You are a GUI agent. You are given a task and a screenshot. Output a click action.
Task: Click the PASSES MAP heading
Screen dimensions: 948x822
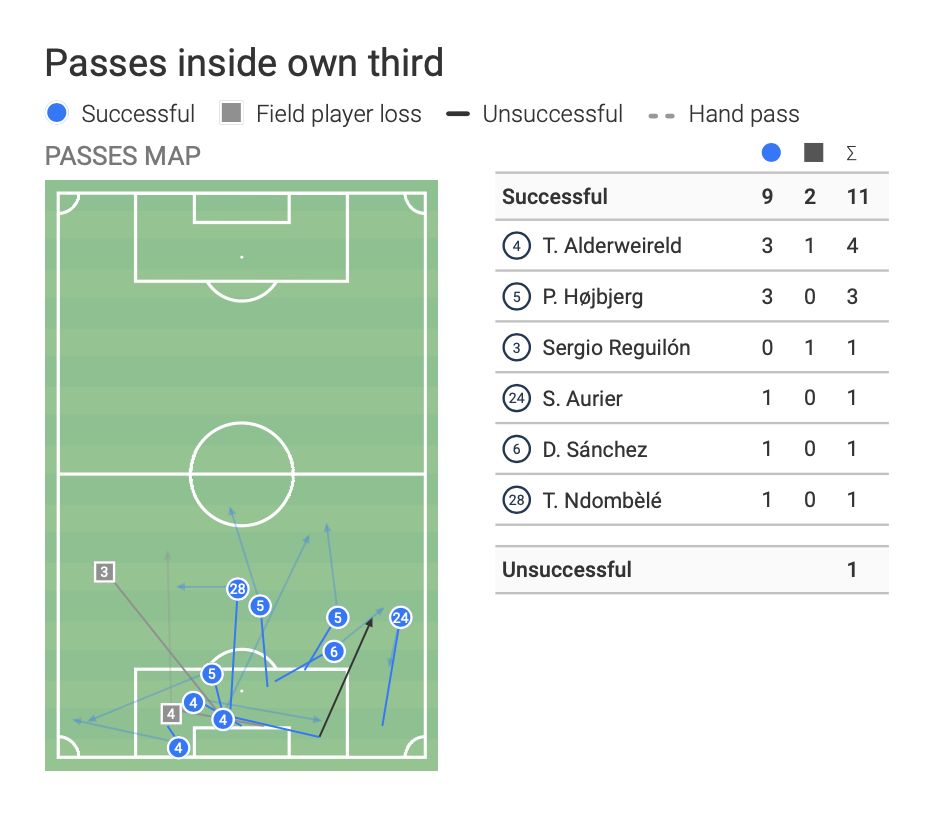pos(123,156)
